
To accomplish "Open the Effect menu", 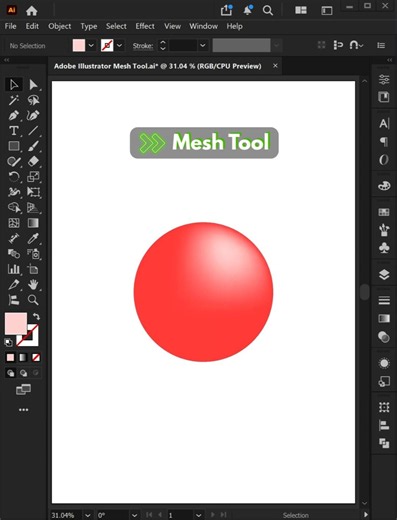I will coord(145,26).
